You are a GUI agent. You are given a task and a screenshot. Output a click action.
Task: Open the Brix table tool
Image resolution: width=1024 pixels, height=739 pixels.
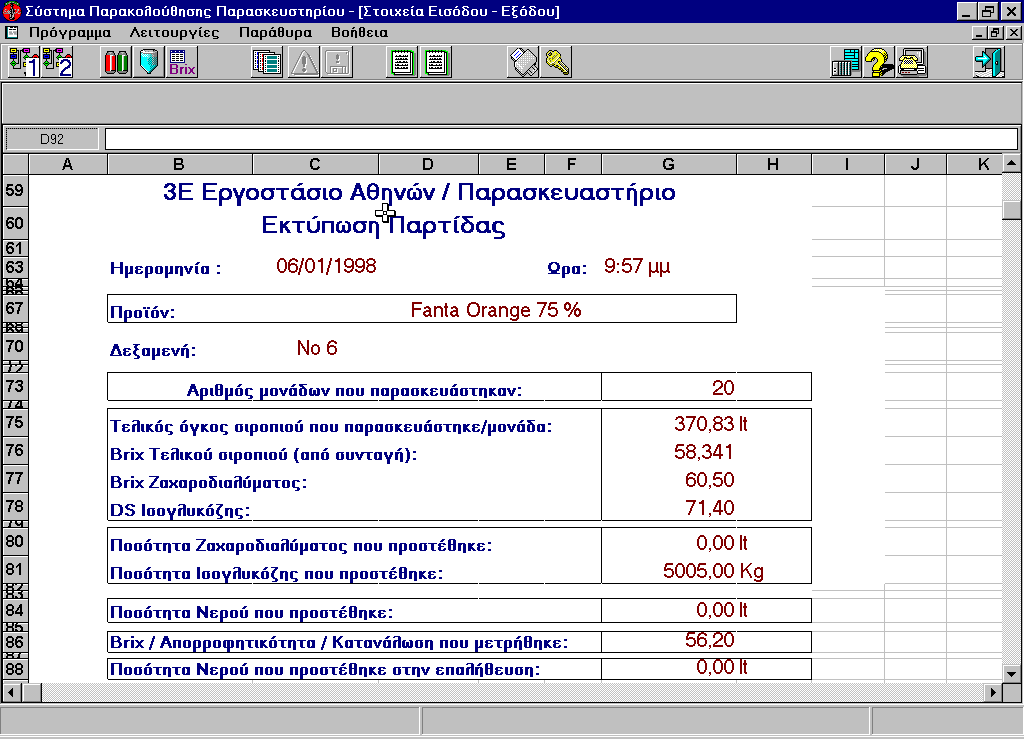click(x=182, y=63)
